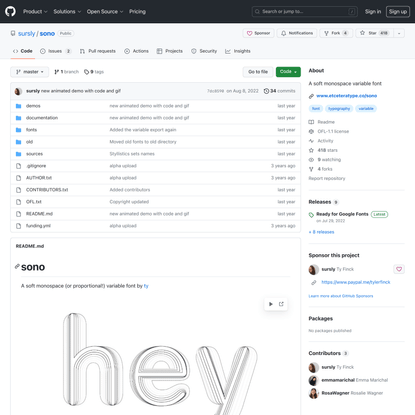Click the sursly avatar in commit row
This screenshot has height=415, width=415.
pos(19,91)
